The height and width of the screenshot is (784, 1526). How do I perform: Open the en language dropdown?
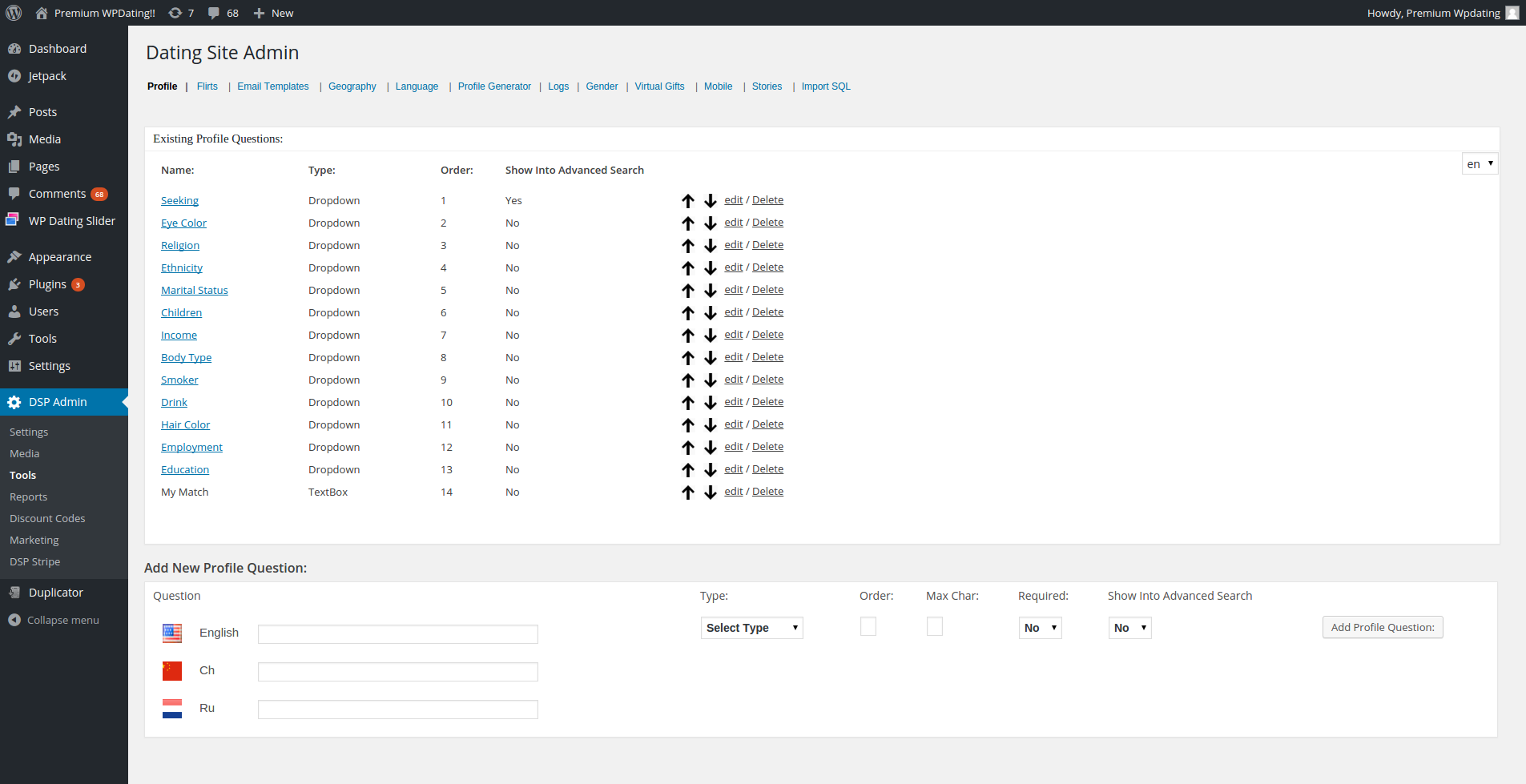click(x=1480, y=164)
